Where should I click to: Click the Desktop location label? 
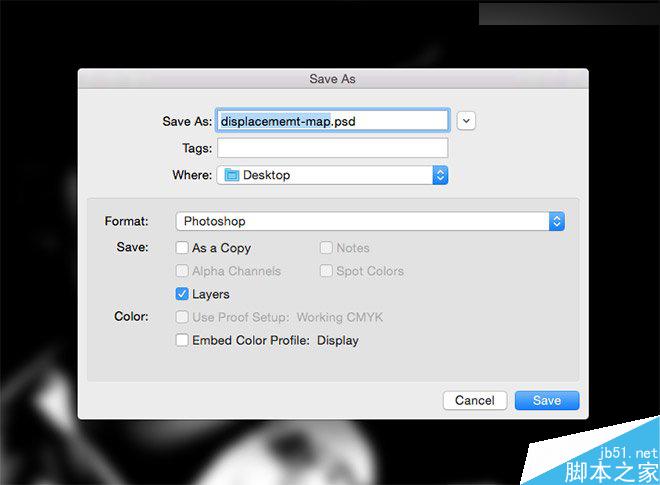266,175
